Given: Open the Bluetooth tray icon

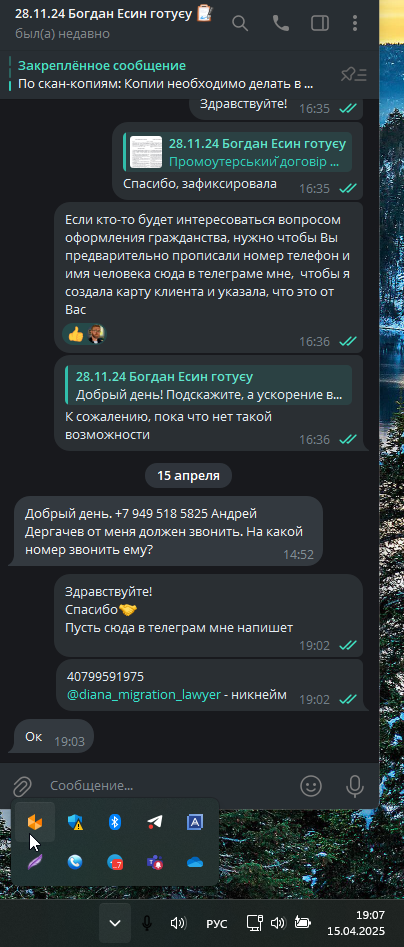Looking at the screenshot, I should [115, 821].
